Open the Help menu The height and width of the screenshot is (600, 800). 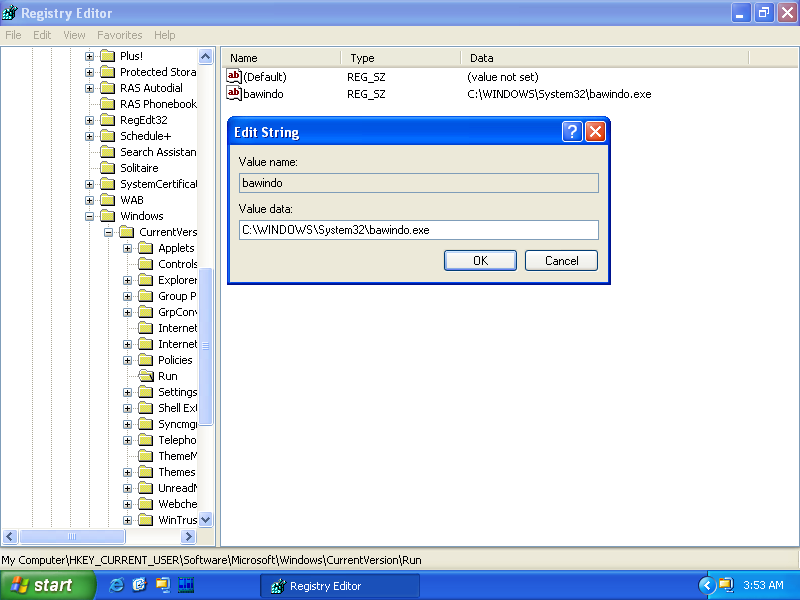165,35
